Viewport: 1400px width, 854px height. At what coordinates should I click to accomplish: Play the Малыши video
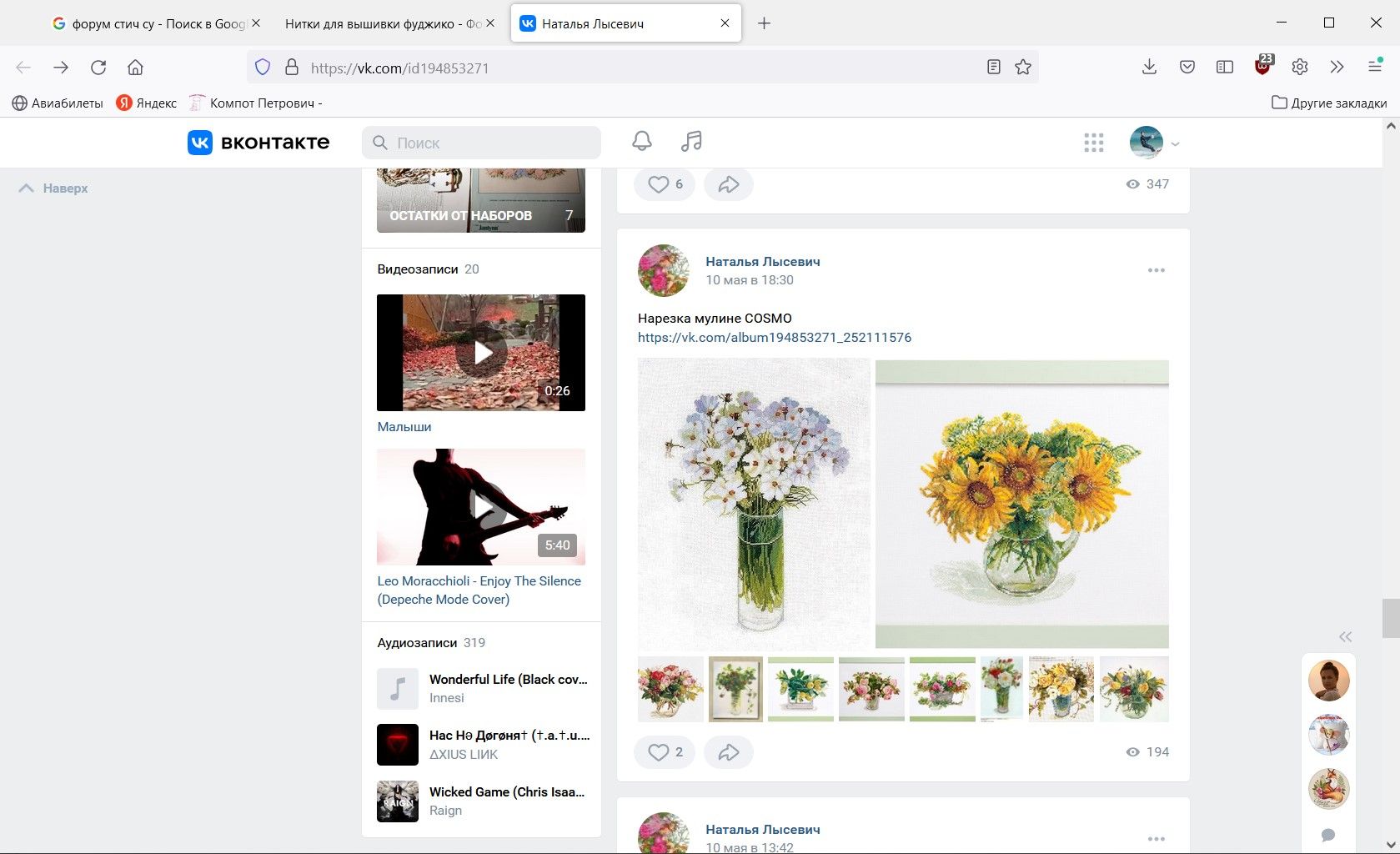pyautogui.click(x=481, y=353)
